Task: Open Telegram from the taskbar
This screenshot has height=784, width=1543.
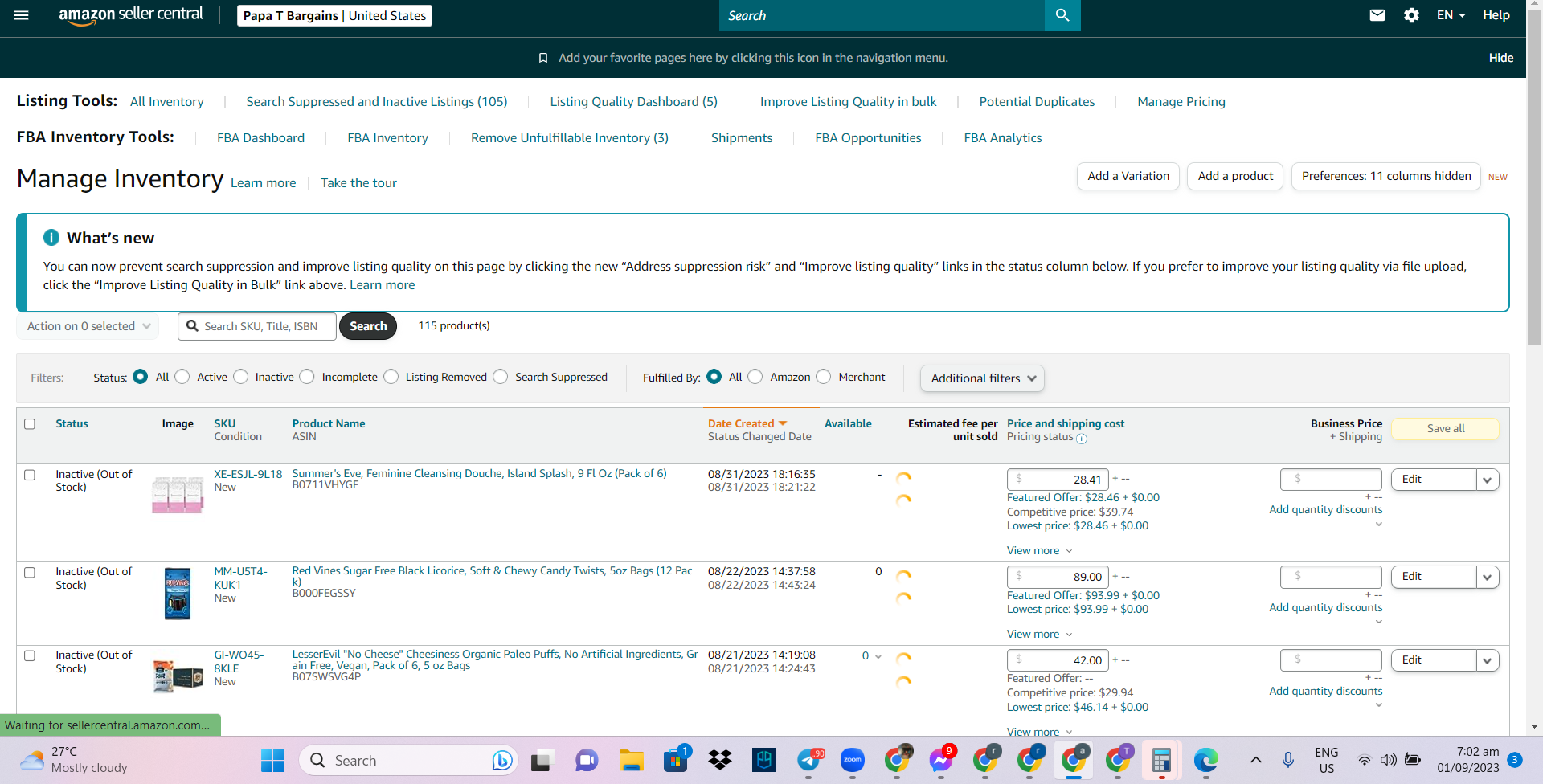Action: tap(808, 760)
